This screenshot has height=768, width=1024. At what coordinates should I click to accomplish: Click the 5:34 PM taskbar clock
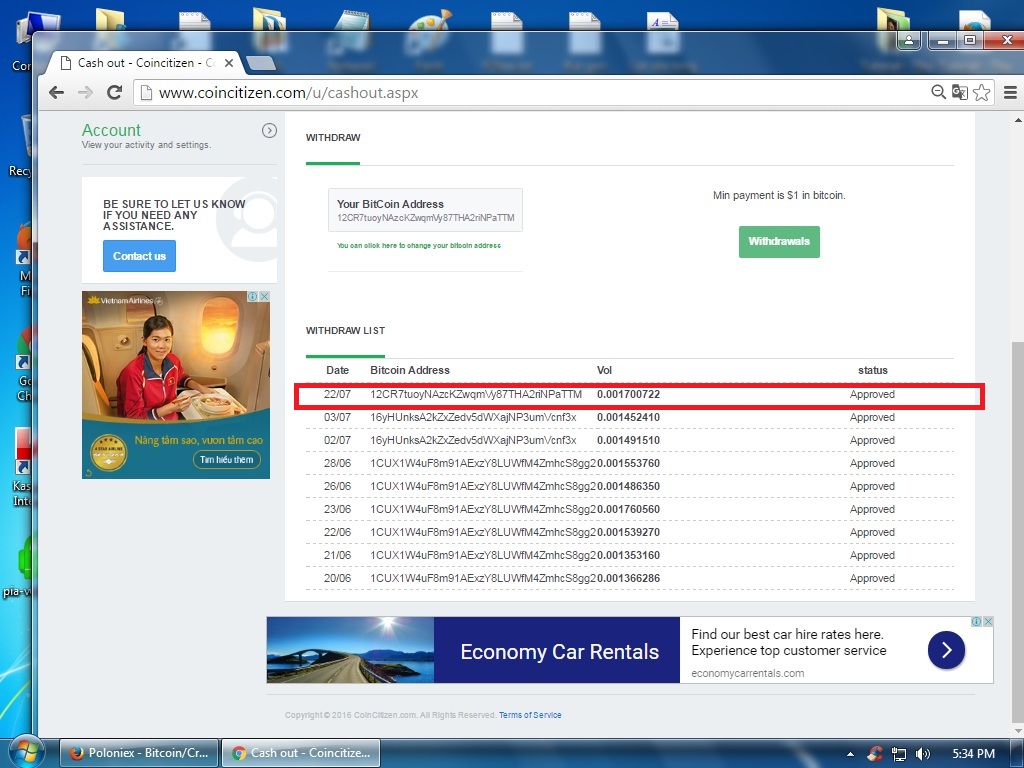973,754
